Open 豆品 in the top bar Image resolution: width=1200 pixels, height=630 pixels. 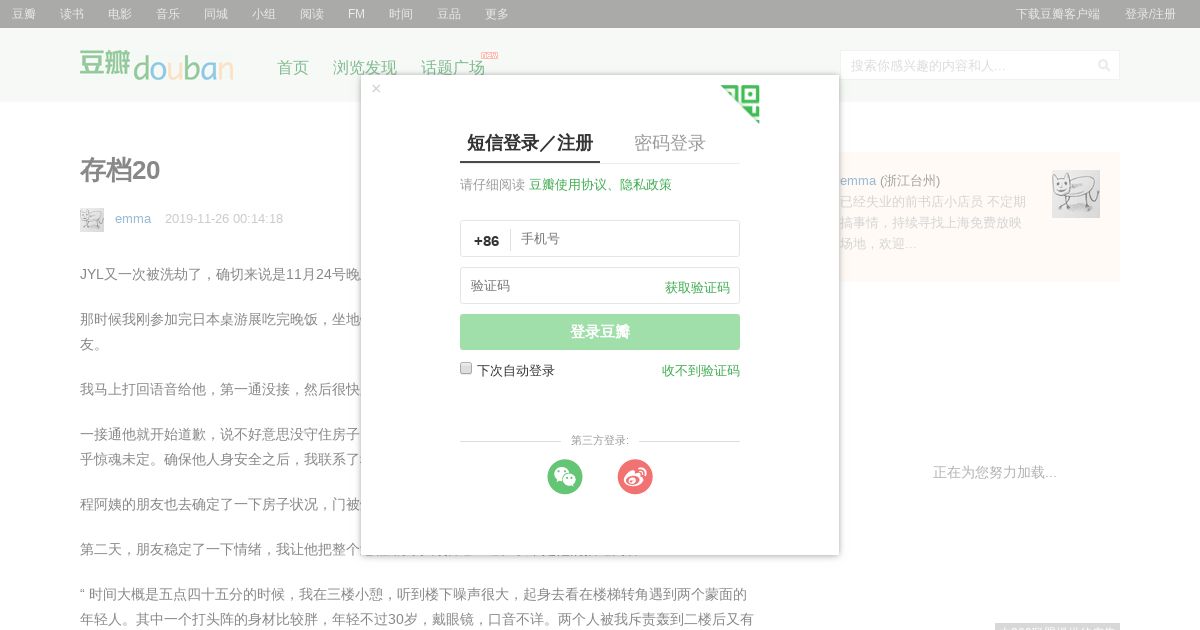(449, 14)
